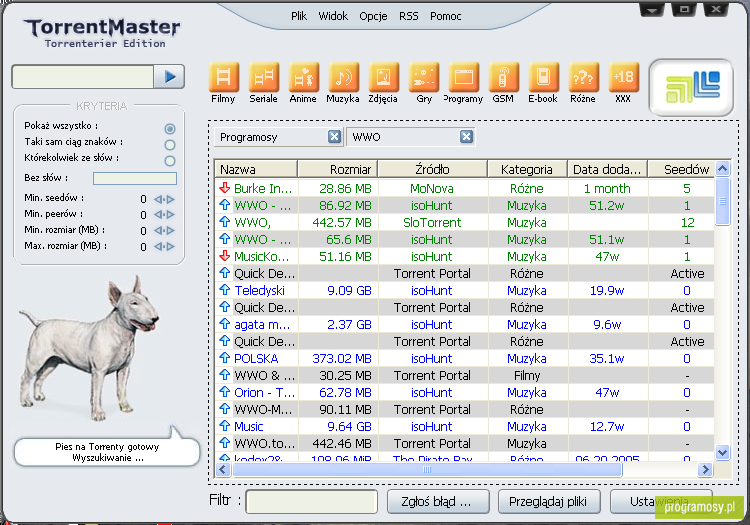
Task: Select the Którekolwiek ze słów radio
Action: [170, 161]
